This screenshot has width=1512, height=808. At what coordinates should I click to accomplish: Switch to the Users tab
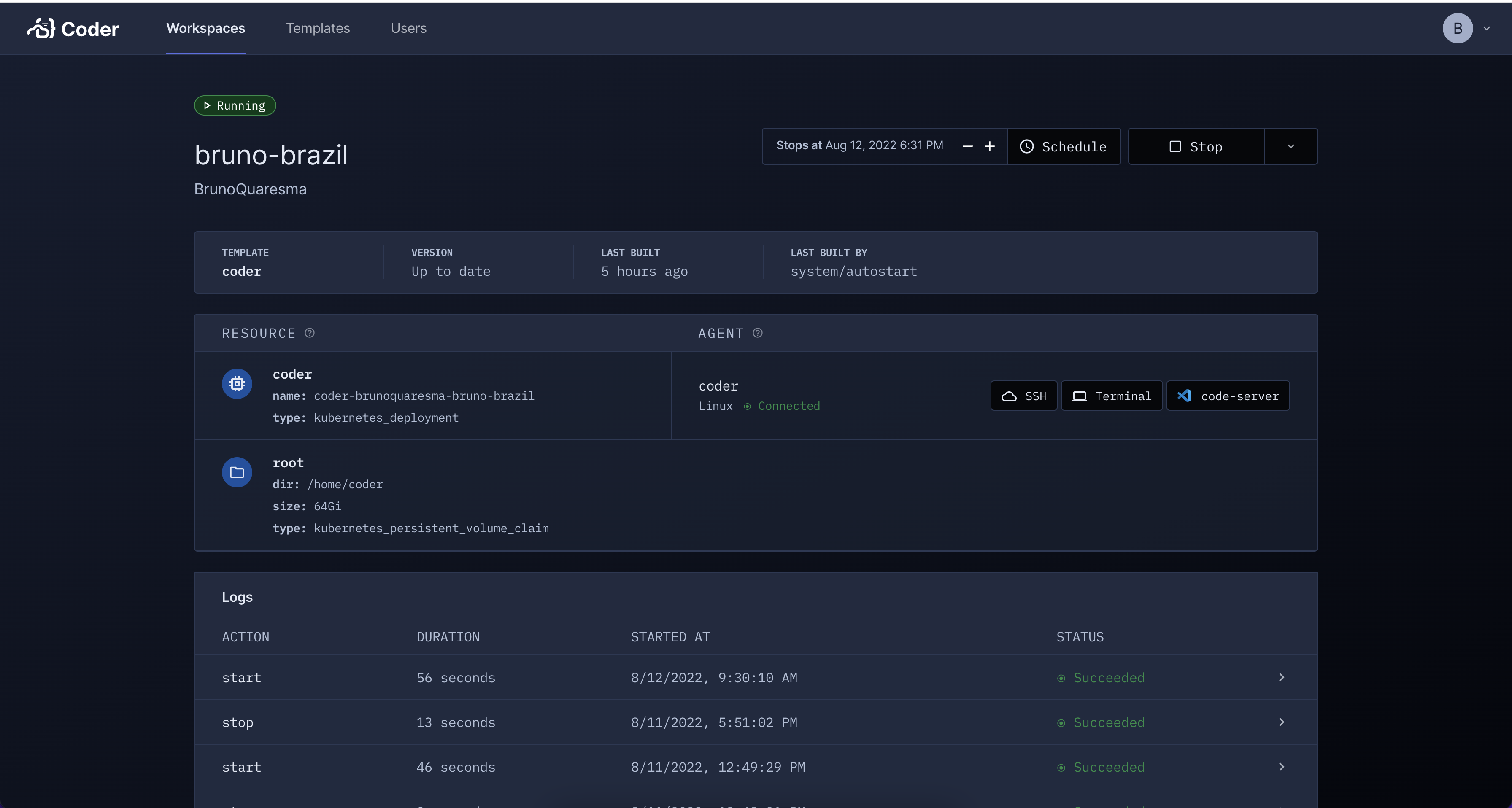pyautogui.click(x=408, y=28)
